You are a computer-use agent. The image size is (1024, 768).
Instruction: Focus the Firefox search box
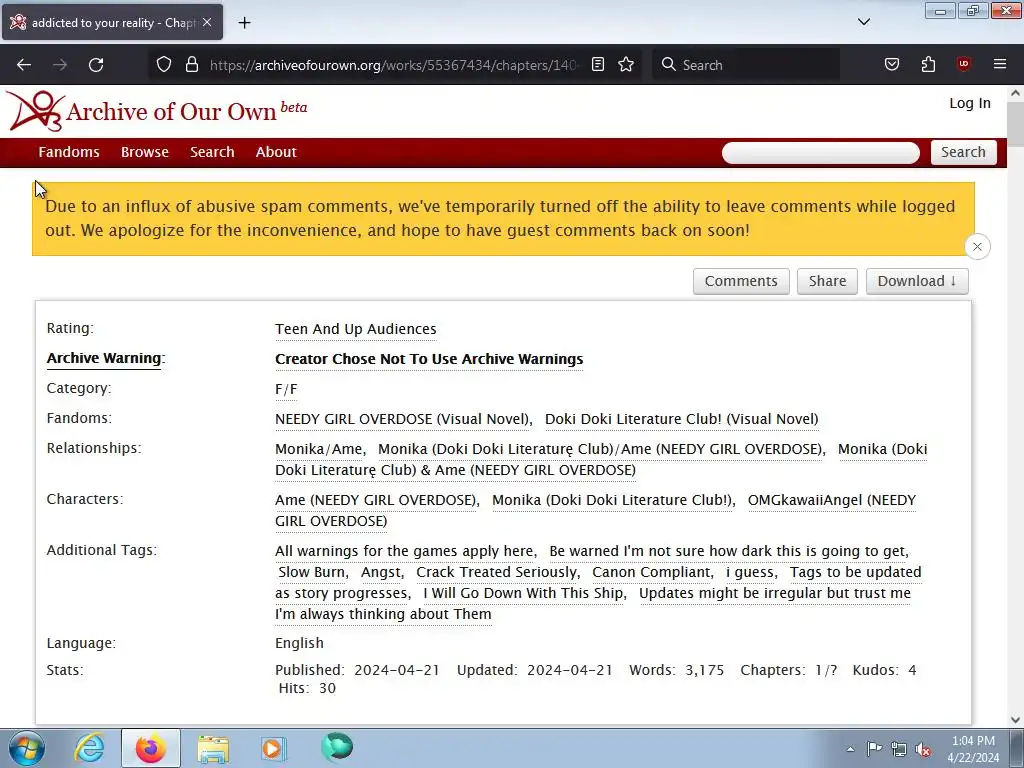tap(746, 65)
